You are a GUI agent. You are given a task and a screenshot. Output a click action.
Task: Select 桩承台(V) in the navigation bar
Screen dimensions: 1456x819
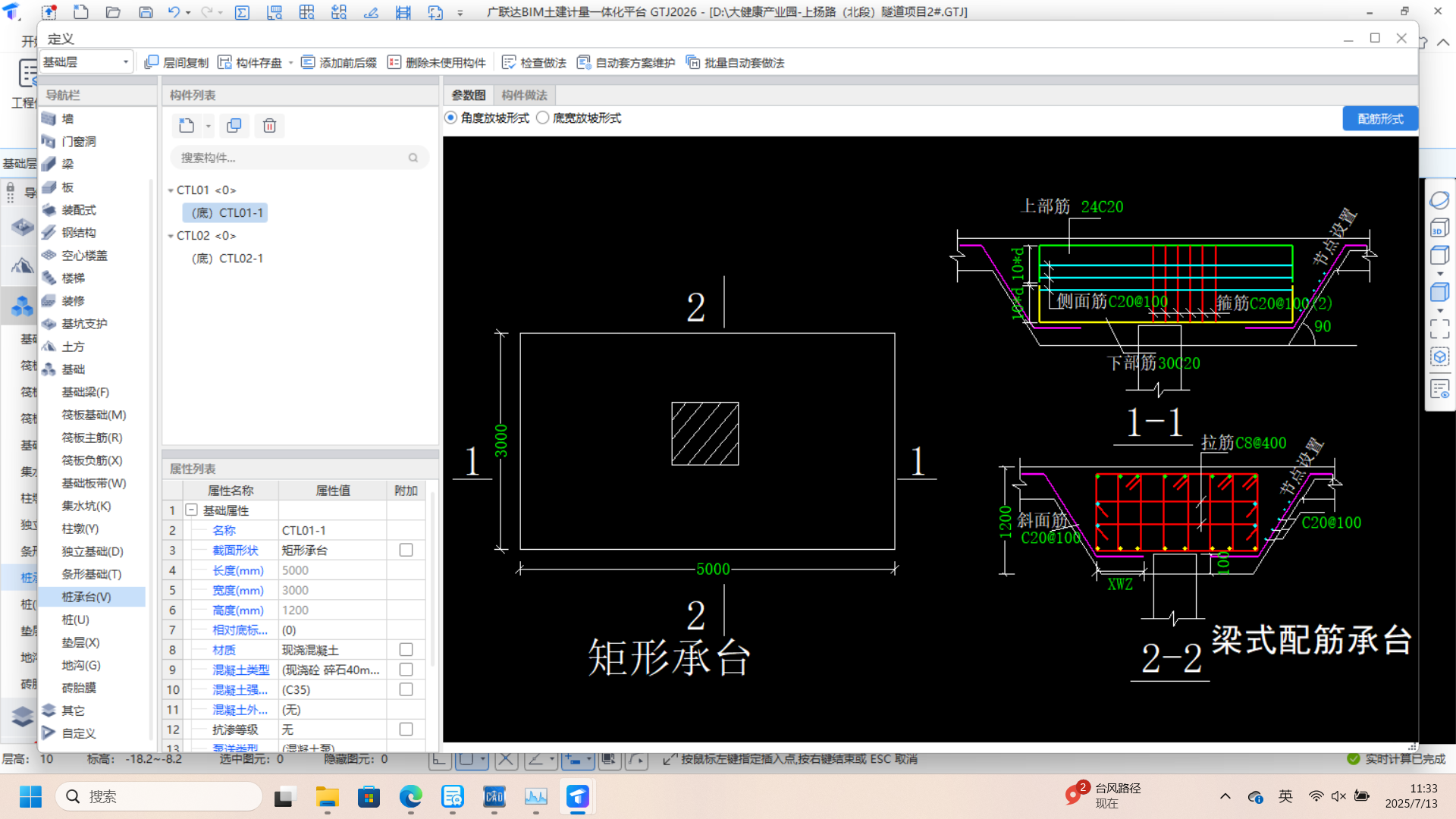[x=86, y=597]
